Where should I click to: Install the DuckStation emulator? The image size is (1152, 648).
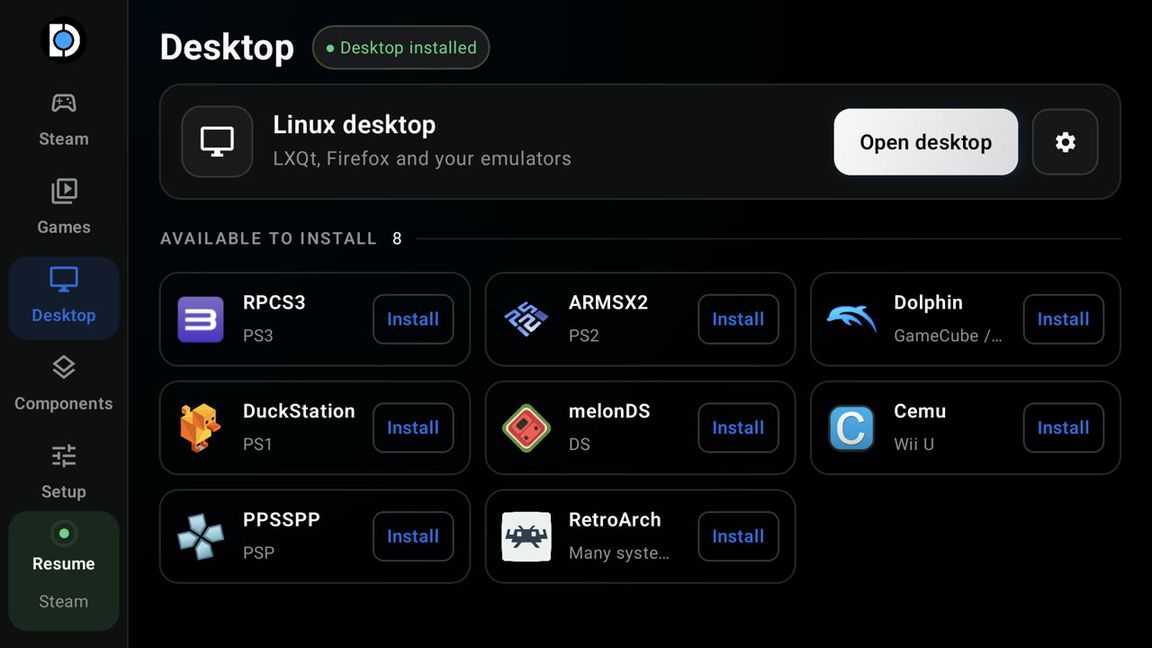pos(413,428)
